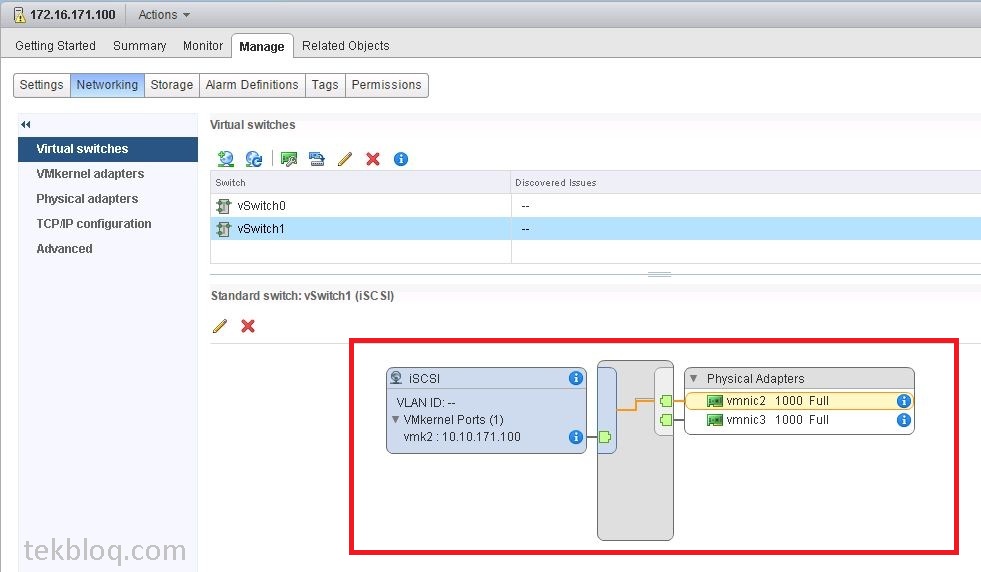Switch to the Storage sub-tab
The height and width of the screenshot is (572, 981).
171,85
